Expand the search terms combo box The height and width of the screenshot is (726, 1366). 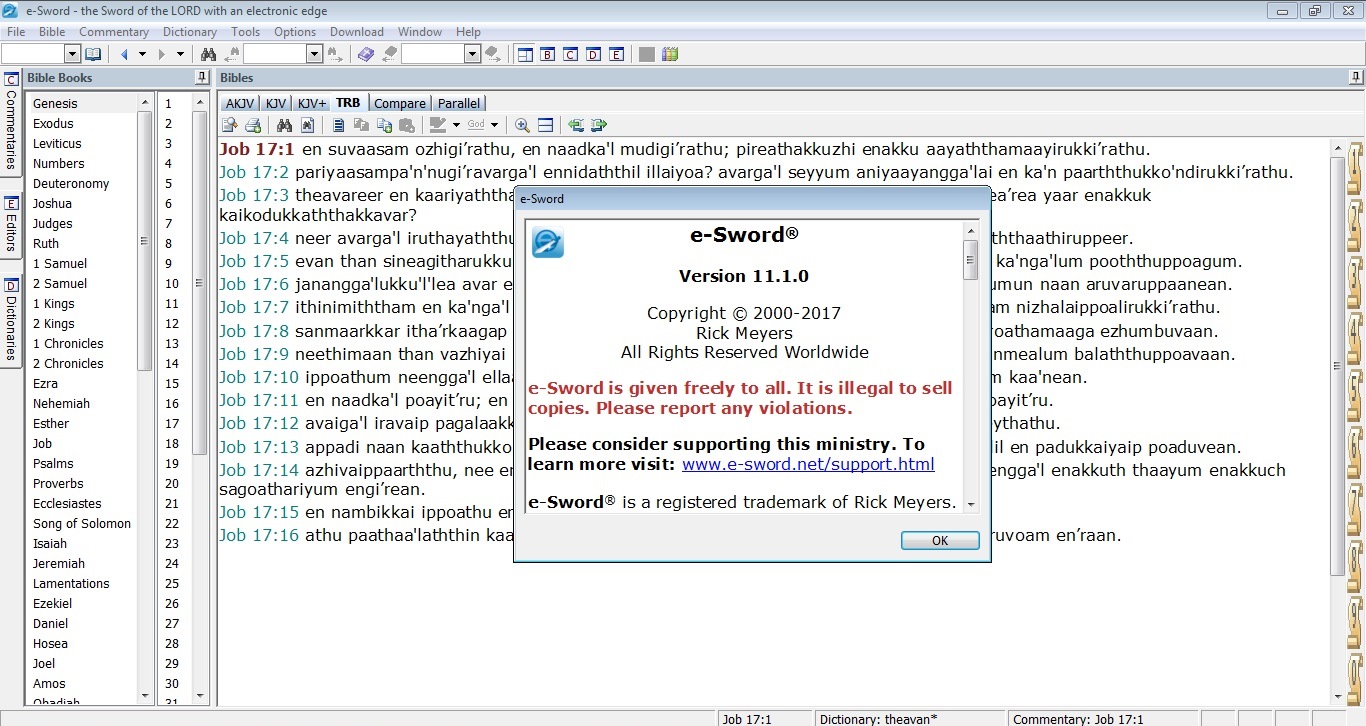pyautogui.click(x=314, y=54)
